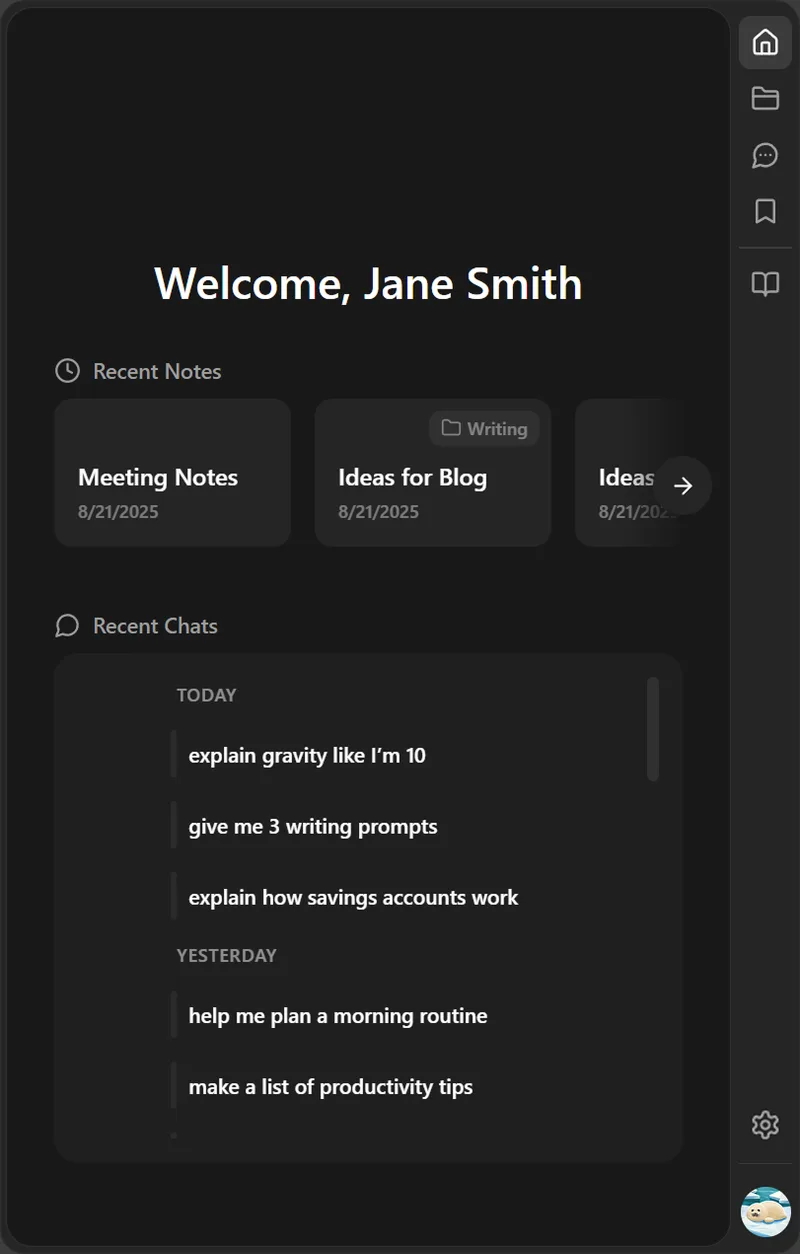The image size is (800, 1254).
Task: Click the seal profile avatar
Action: (766, 1212)
